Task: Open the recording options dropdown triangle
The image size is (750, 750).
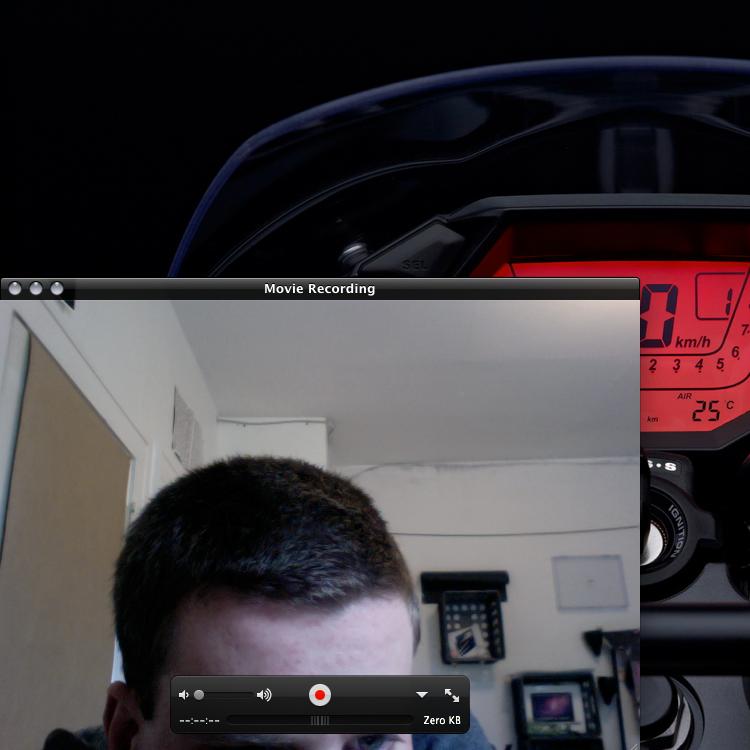Action: click(x=422, y=695)
